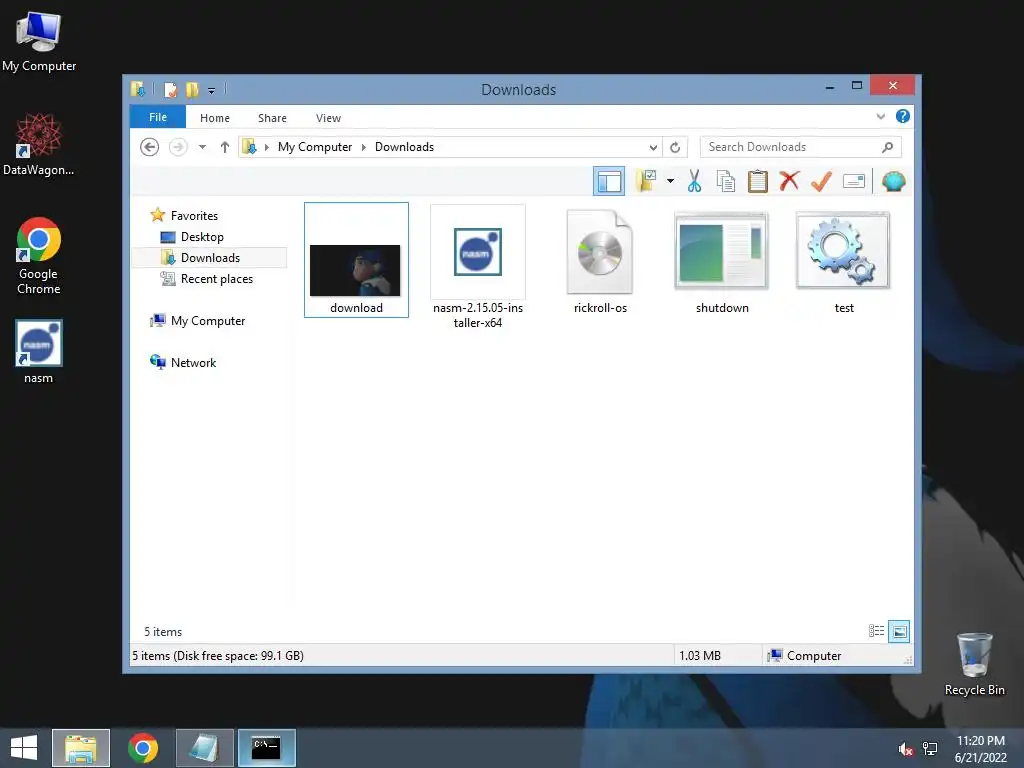Select Downloads in navigation pane

[x=210, y=258]
